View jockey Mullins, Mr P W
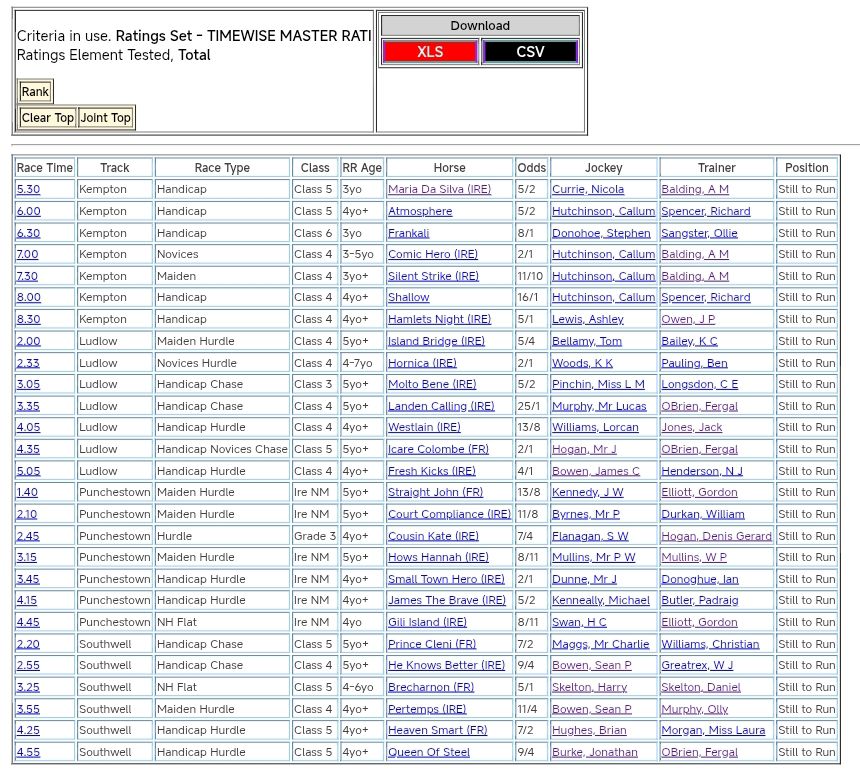This screenshot has width=860, height=779. [x=593, y=557]
